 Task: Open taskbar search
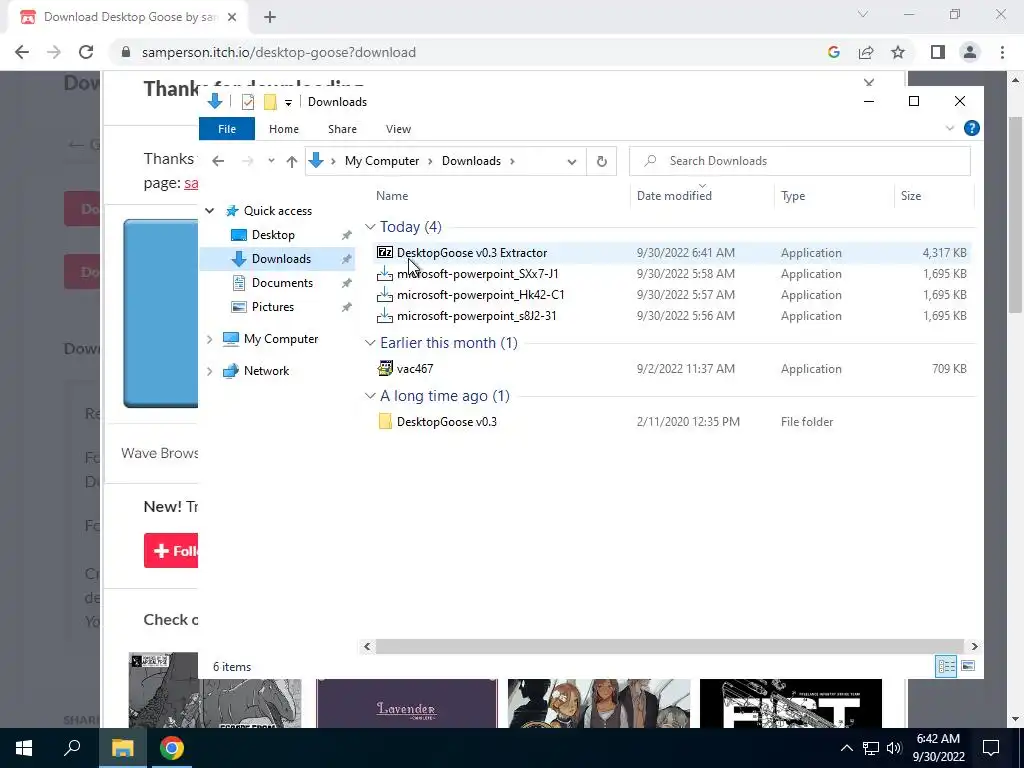click(72, 748)
